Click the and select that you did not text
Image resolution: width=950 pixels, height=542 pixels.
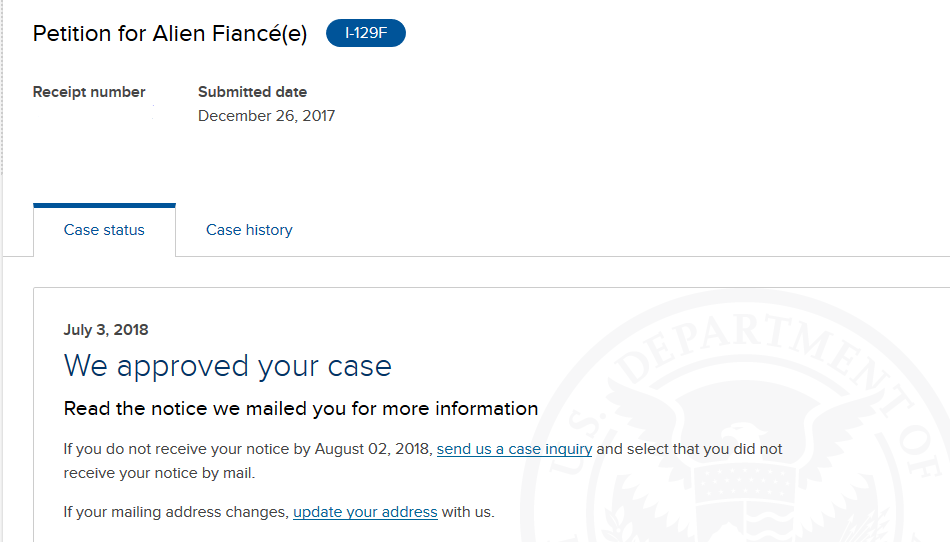tap(689, 449)
